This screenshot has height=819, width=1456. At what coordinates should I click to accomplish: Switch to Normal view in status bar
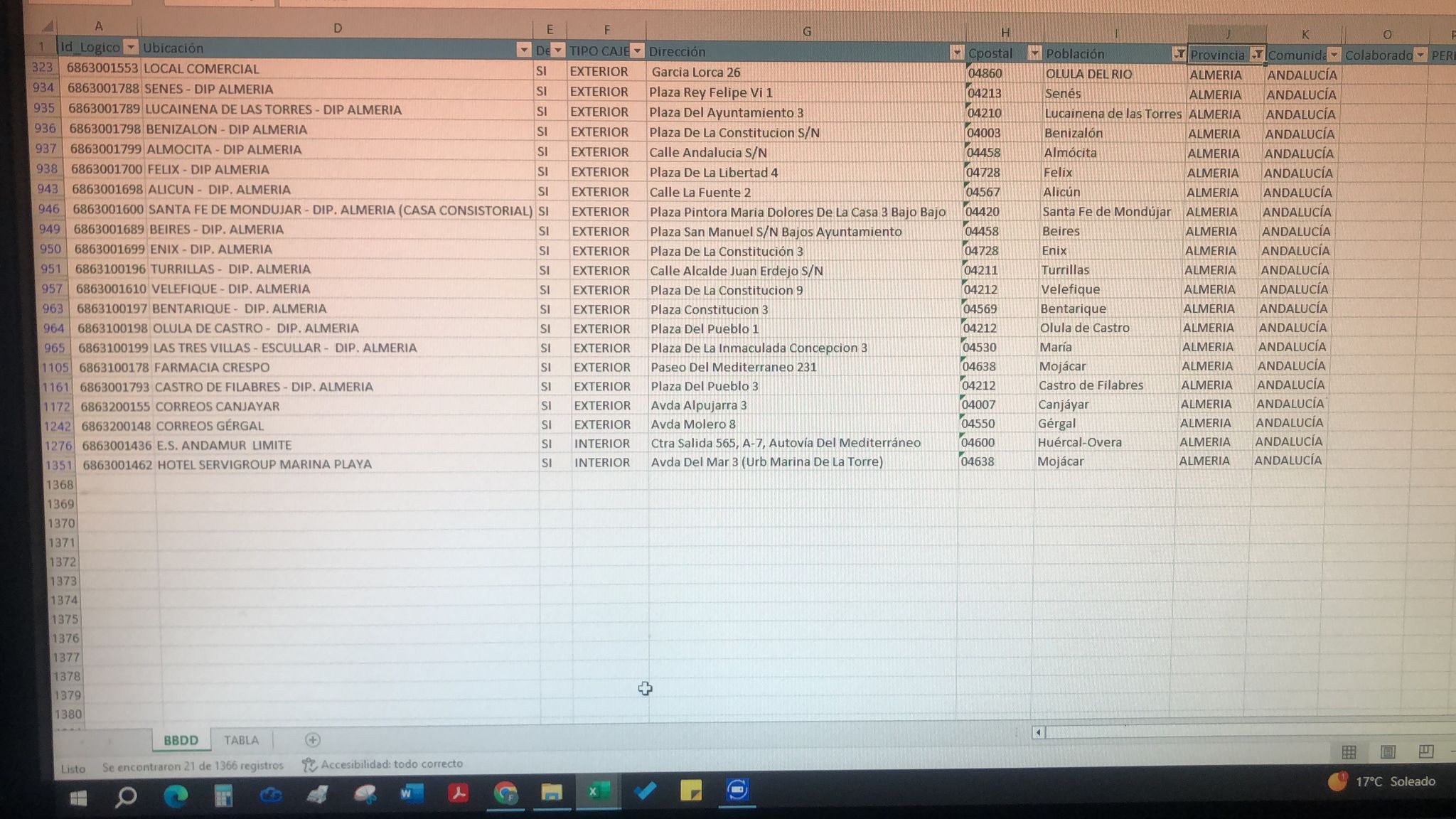(x=1349, y=752)
